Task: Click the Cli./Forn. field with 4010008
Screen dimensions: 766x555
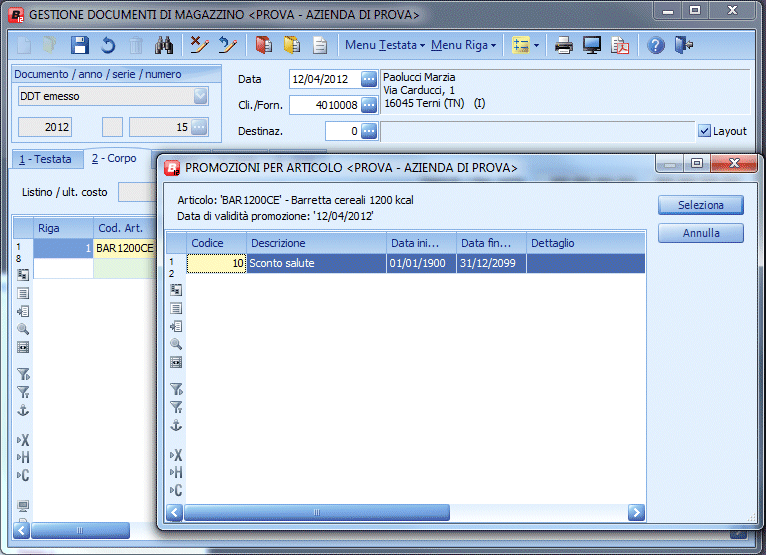Action: point(325,105)
